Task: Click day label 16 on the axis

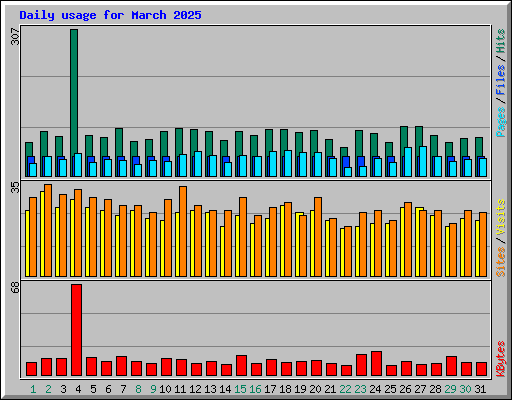Action: [x=255, y=389]
